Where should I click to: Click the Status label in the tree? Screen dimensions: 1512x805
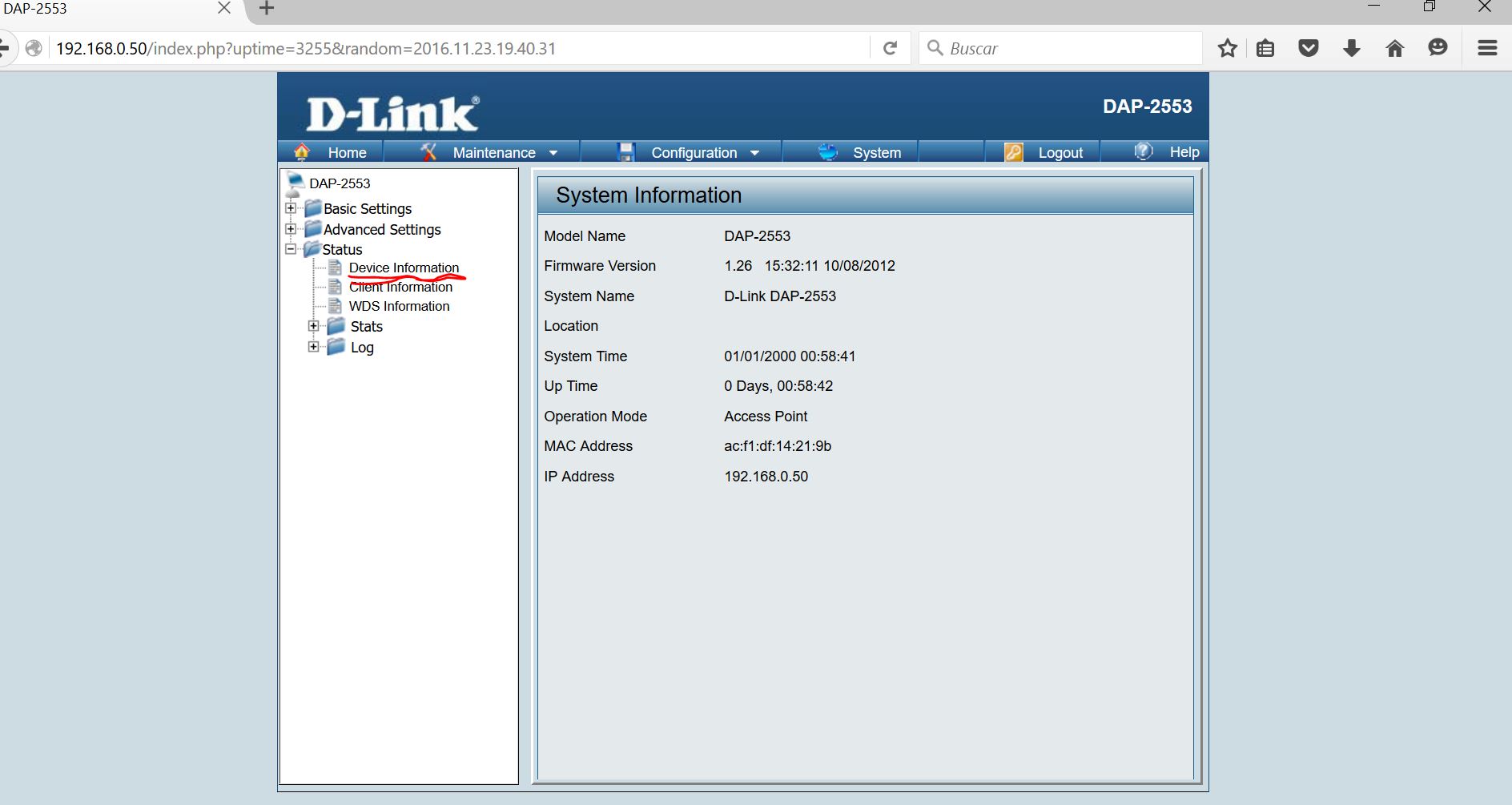tap(342, 249)
